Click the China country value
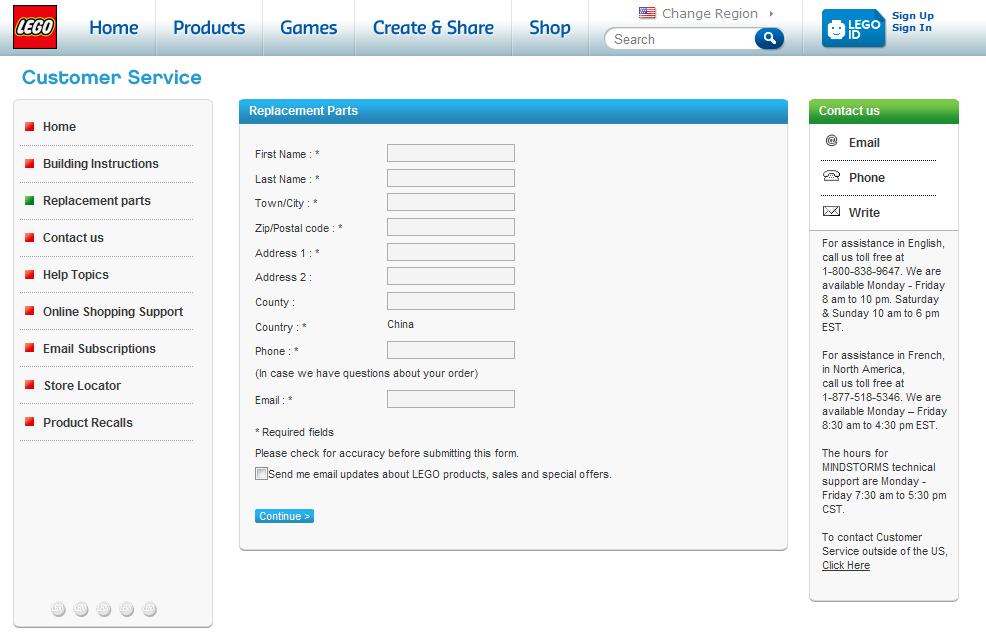The height and width of the screenshot is (643, 986). coord(401,324)
